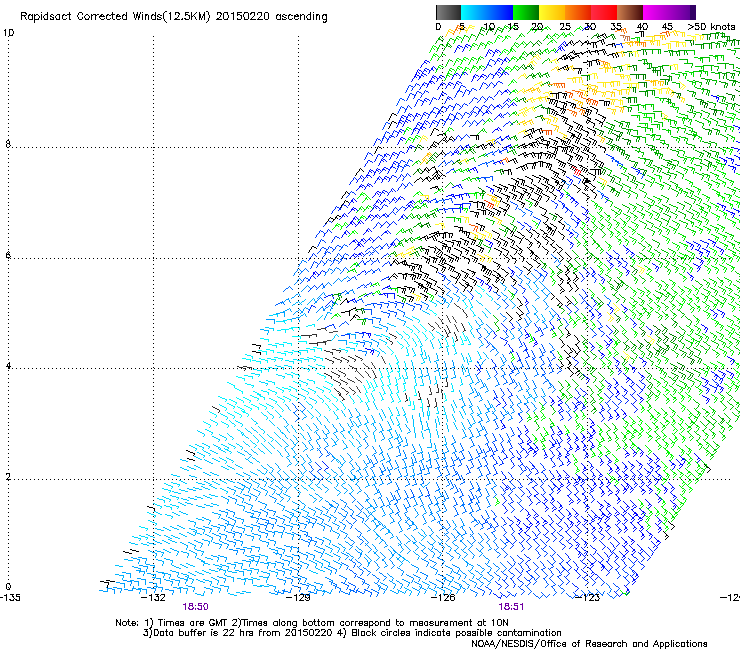This screenshot has height=650, width=740.
Task: Select the green 15–20 knots legend swatch
Action: 526,12
